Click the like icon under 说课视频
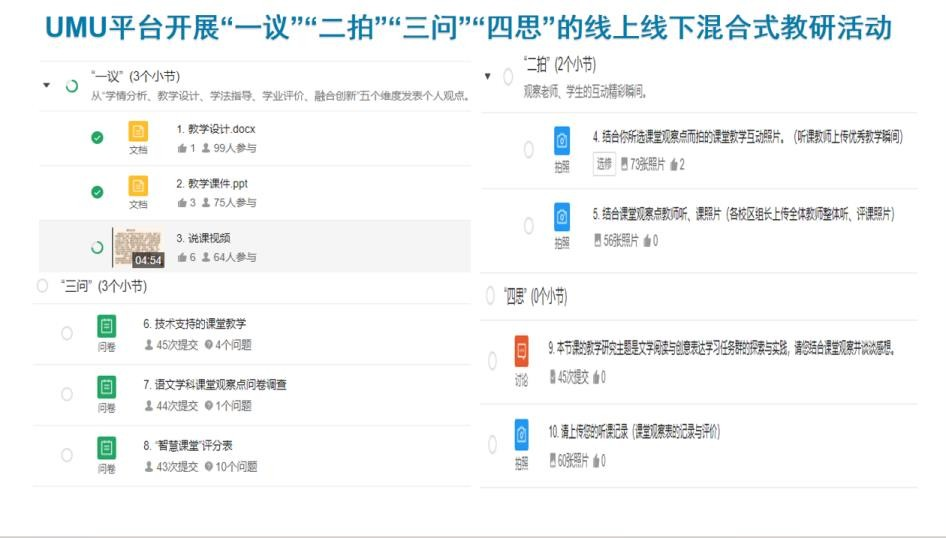The height and width of the screenshot is (538, 946). (182, 258)
